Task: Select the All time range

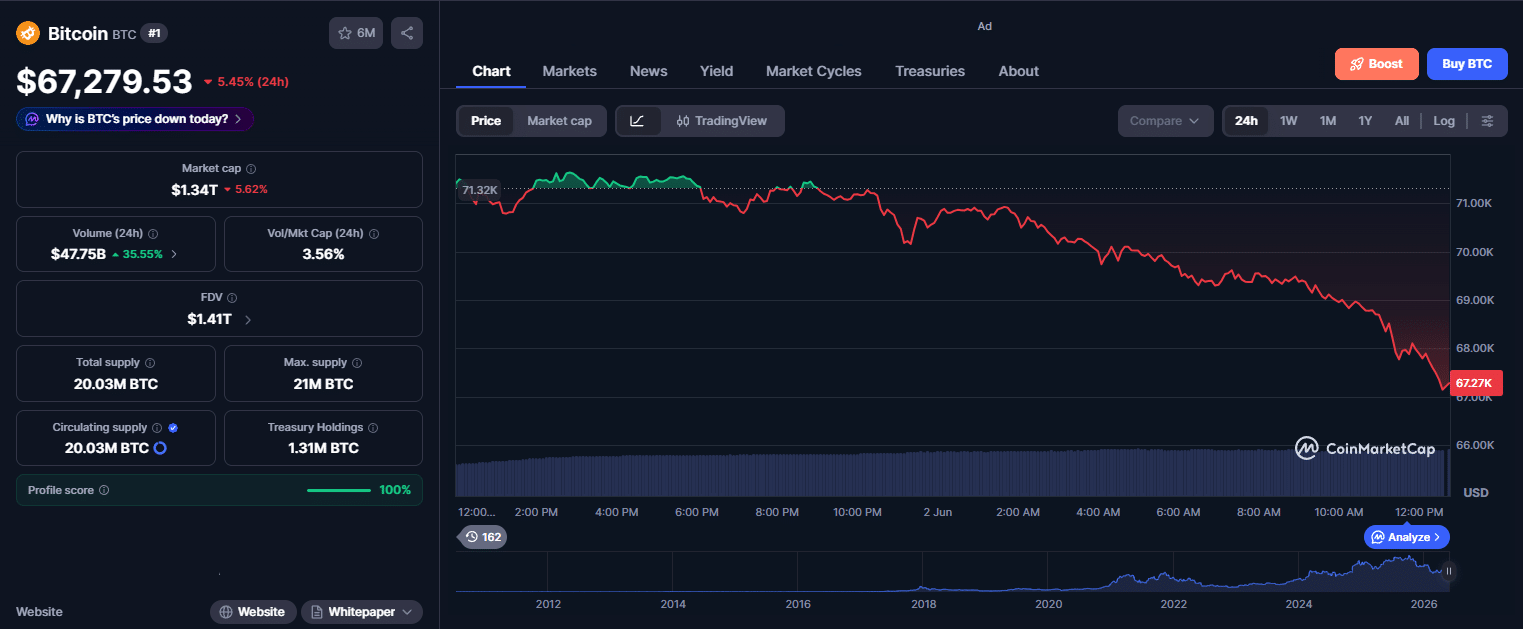Action: coord(1402,121)
